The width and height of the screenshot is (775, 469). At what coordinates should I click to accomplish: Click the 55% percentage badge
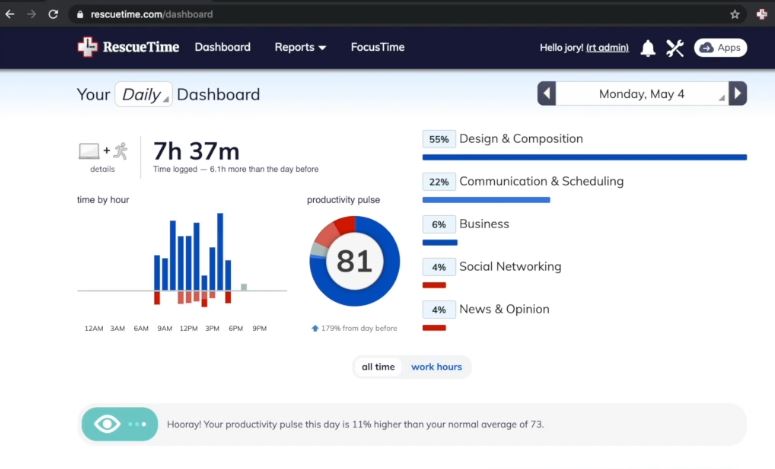coord(439,139)
